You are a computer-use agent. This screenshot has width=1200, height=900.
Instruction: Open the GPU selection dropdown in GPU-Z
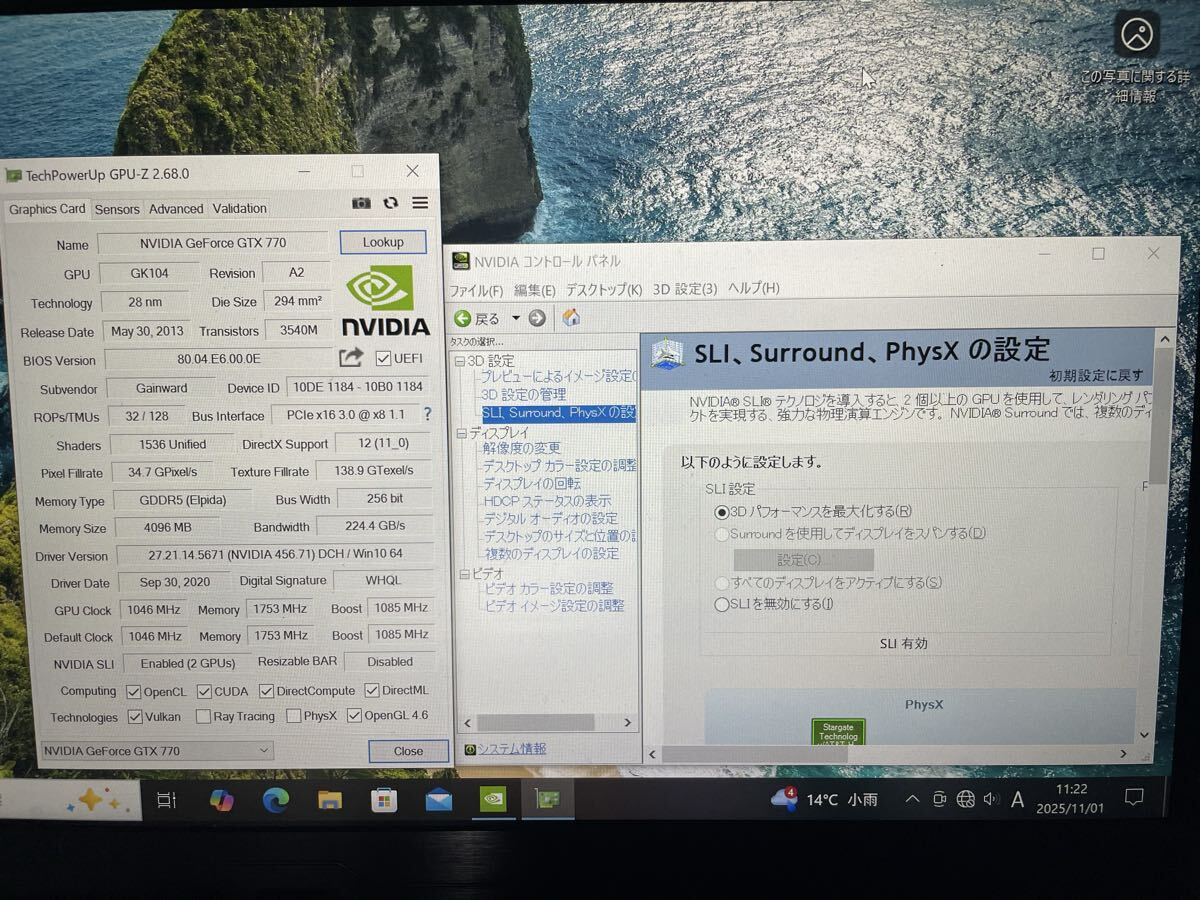[x=157, y=750]
